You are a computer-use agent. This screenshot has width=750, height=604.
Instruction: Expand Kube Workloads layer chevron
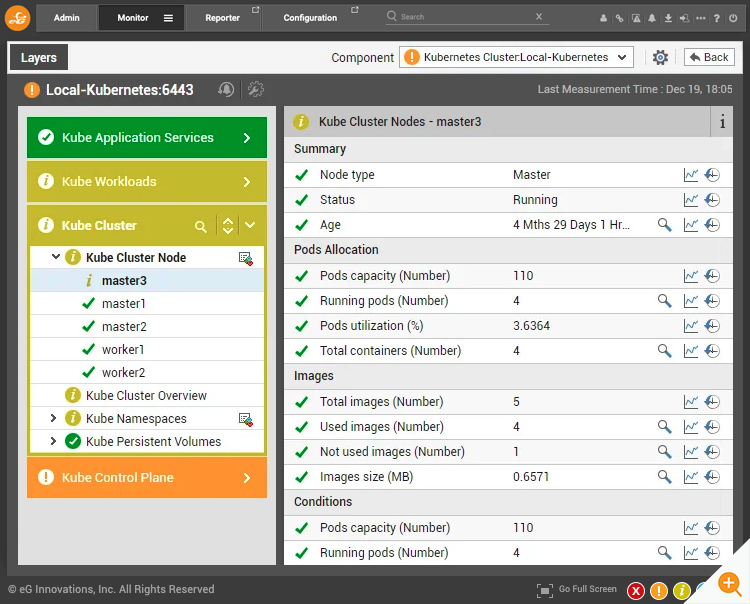click(x=247, y=182)
